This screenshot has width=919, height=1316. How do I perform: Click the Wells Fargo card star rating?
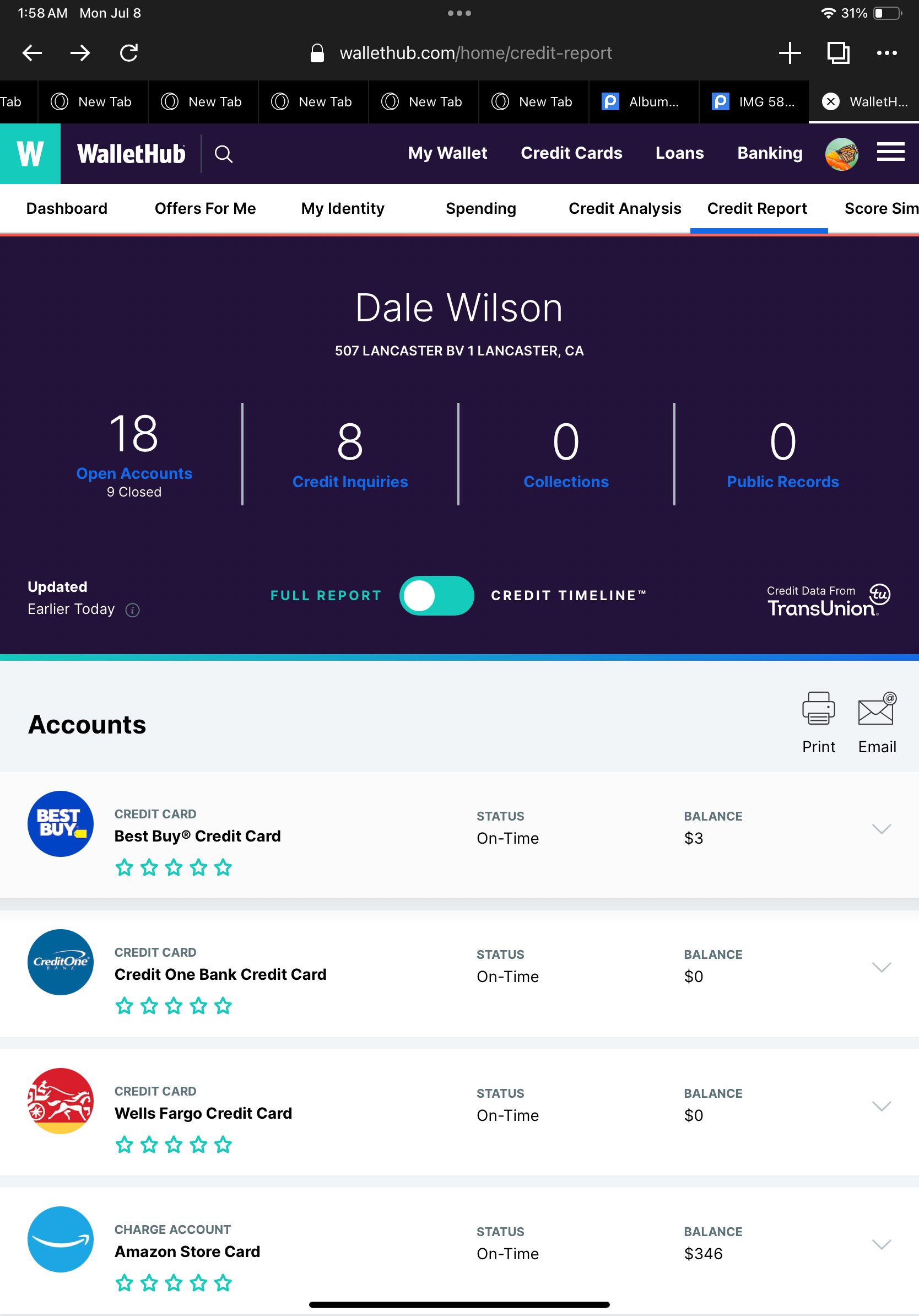click(x=174, y=1145)
